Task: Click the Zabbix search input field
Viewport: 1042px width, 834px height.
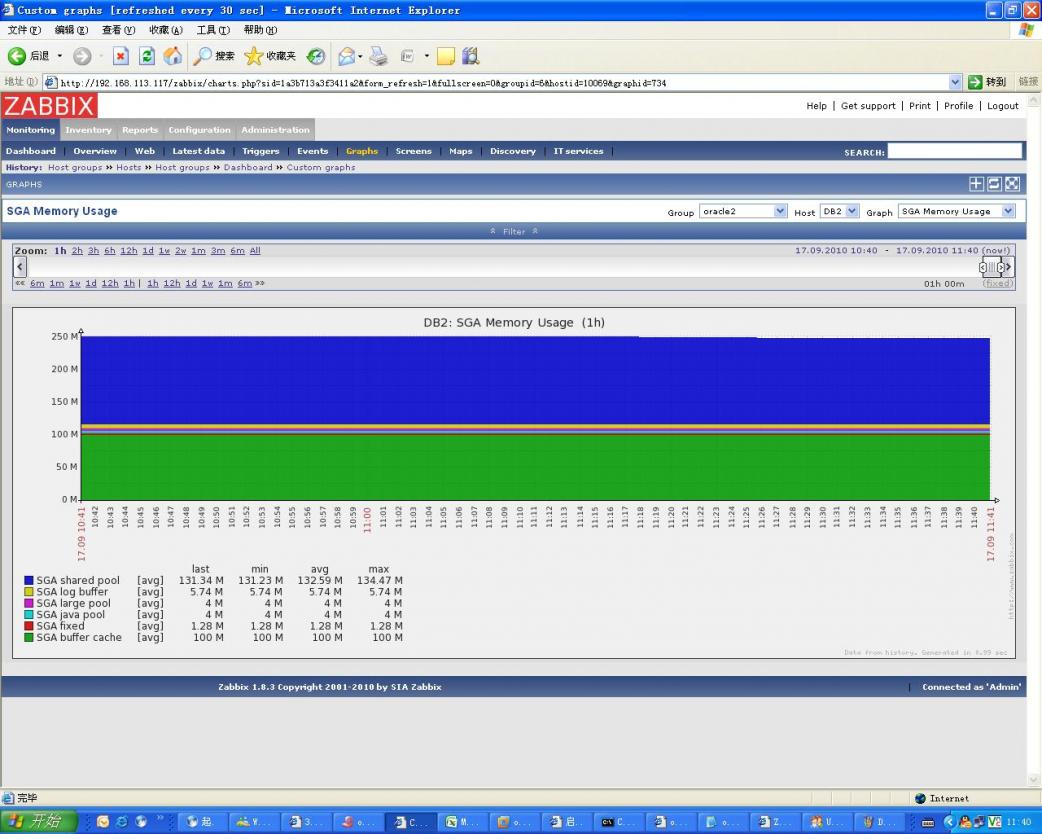Action: pos(954,151)
